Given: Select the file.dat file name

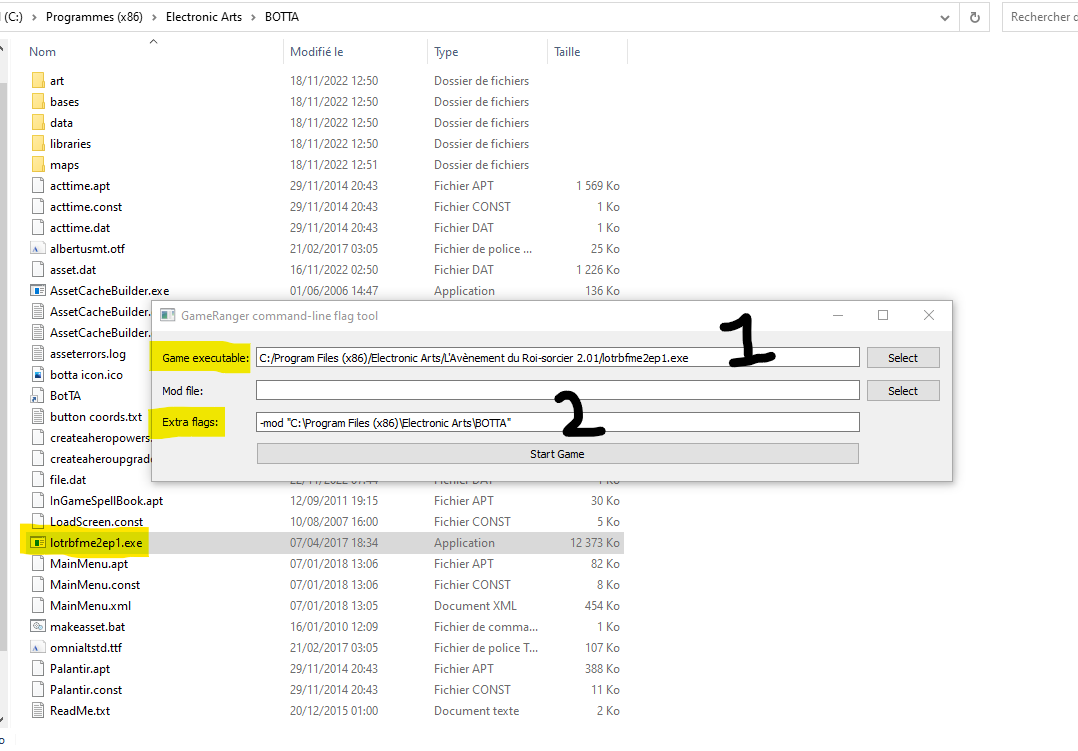Looking at the screenshot, I should pyautogui.click(x=68, y=480).
